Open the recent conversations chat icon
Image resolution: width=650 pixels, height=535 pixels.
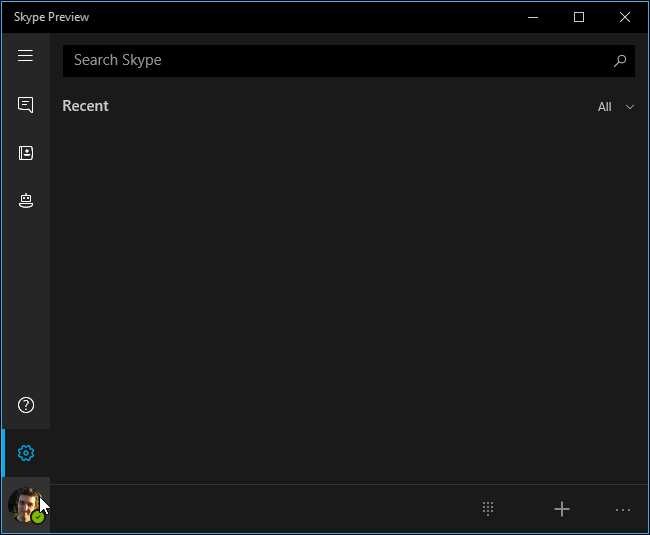point(26,105)
